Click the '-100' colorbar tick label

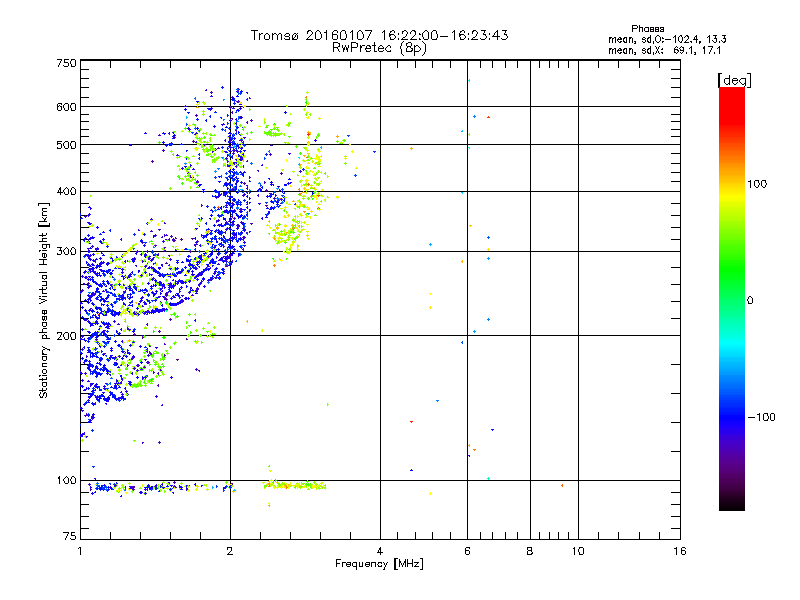(x=761, y=417)
